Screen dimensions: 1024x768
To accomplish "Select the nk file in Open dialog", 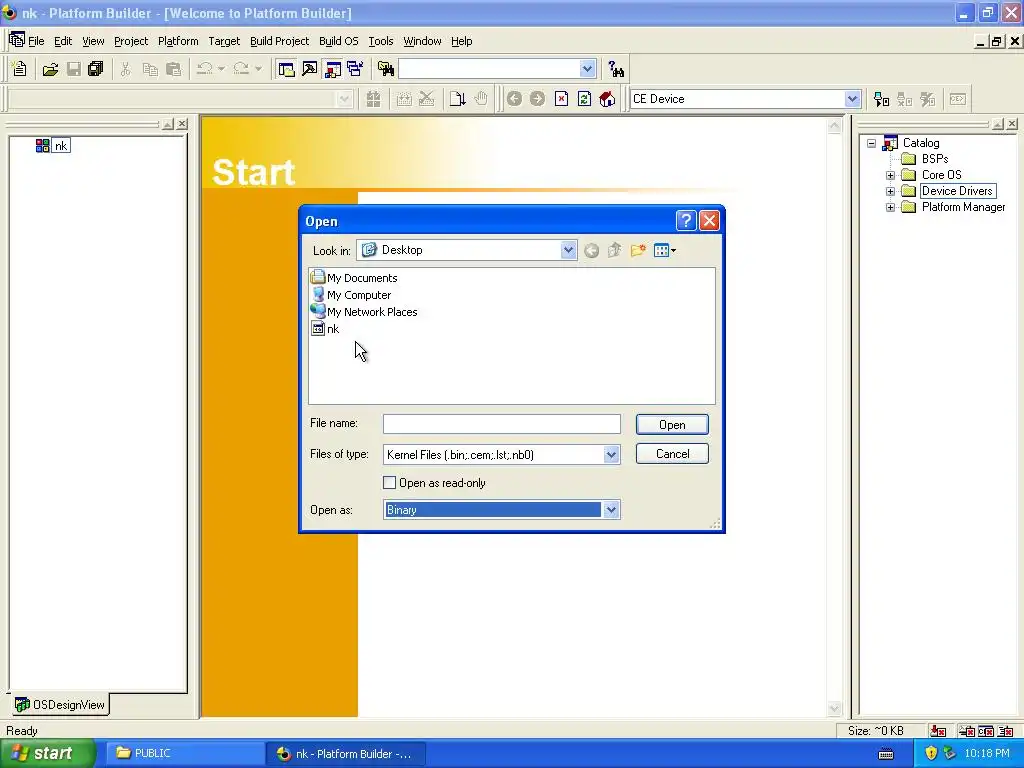I will [x=325, y=328].
